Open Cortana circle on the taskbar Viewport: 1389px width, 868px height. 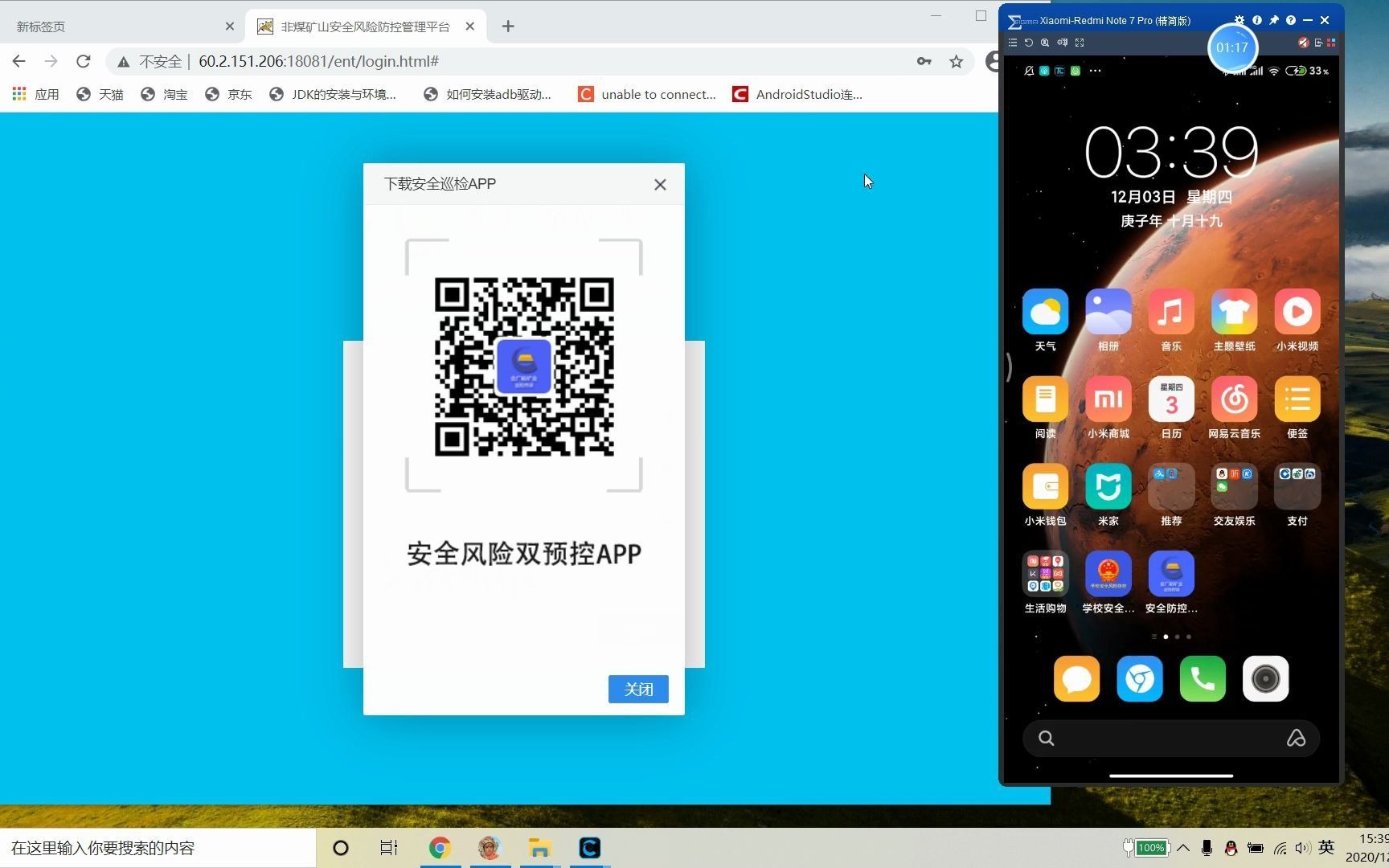[341, 848]
